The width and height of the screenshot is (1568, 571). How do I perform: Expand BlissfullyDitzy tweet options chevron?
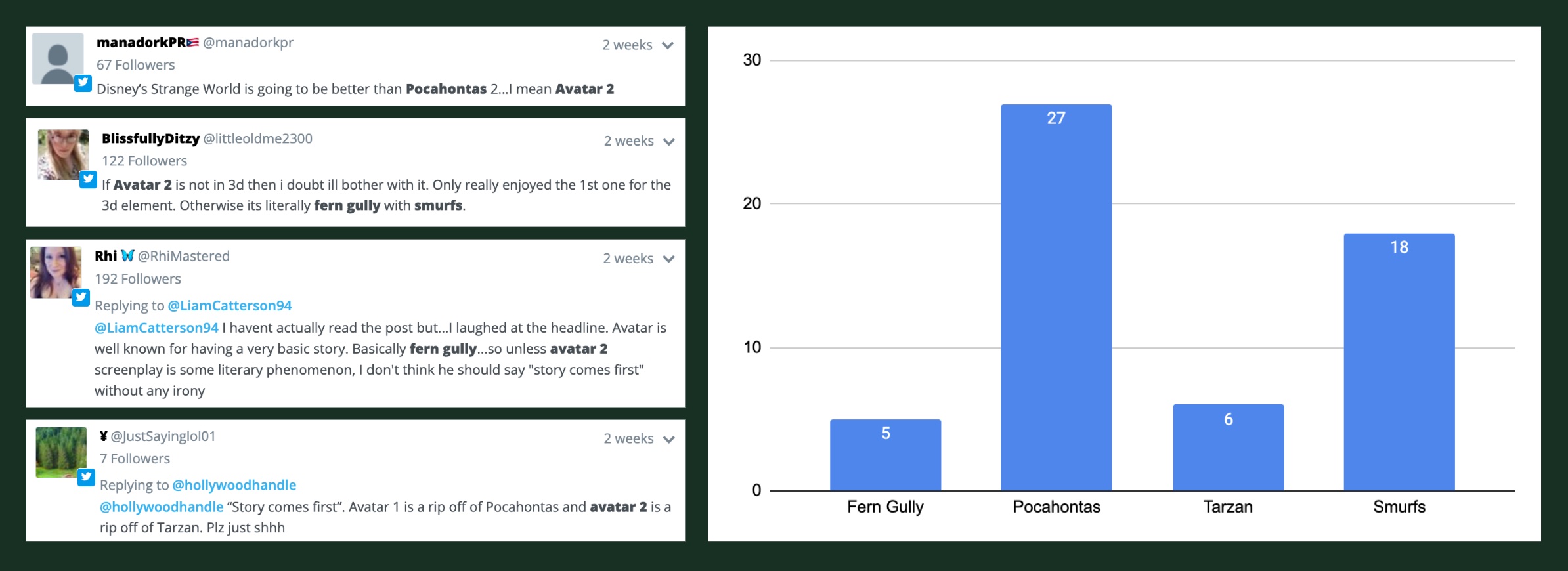(669, 142)
